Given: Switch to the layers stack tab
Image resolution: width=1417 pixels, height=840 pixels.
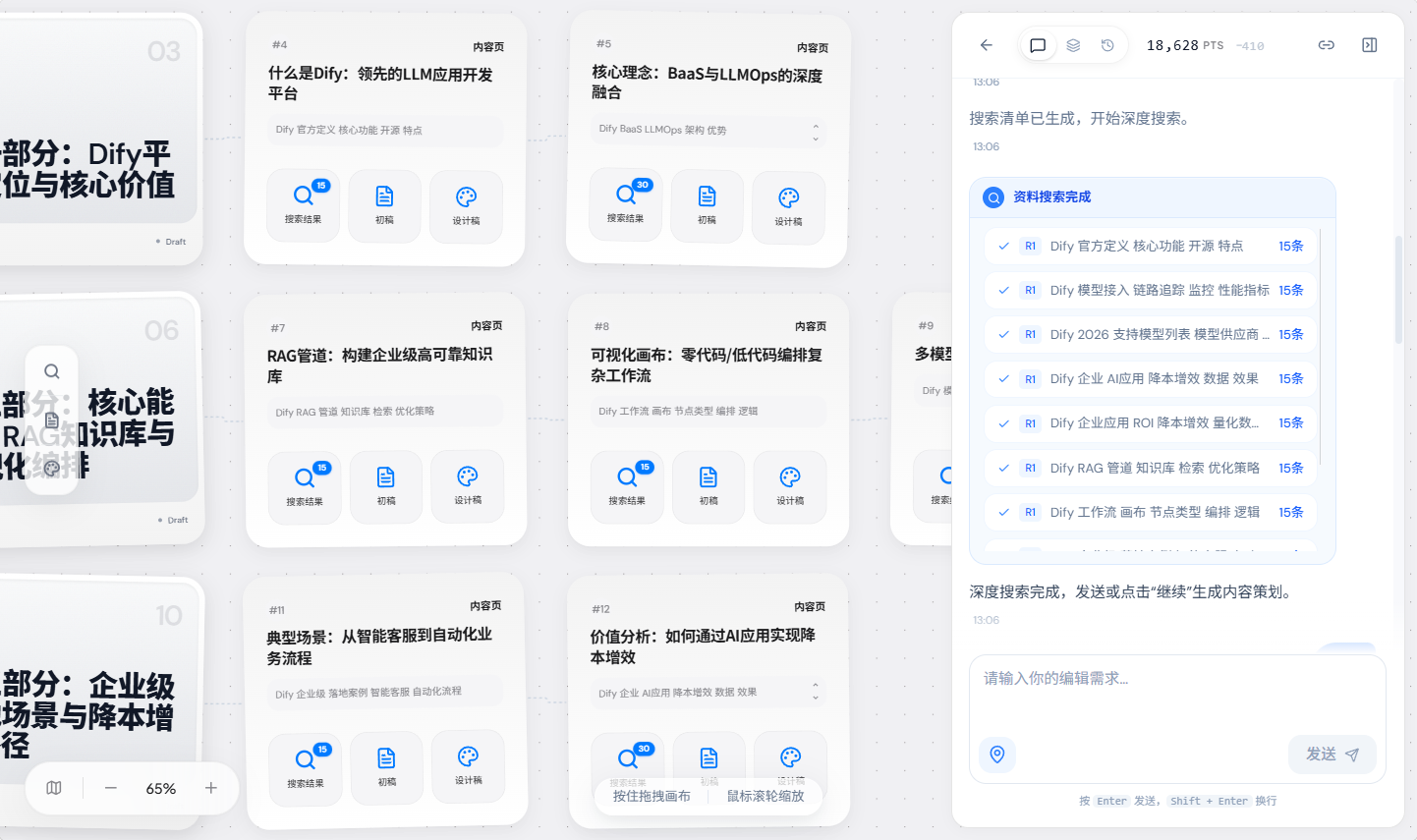Looking at the screenshot, I should point(1073,45).
